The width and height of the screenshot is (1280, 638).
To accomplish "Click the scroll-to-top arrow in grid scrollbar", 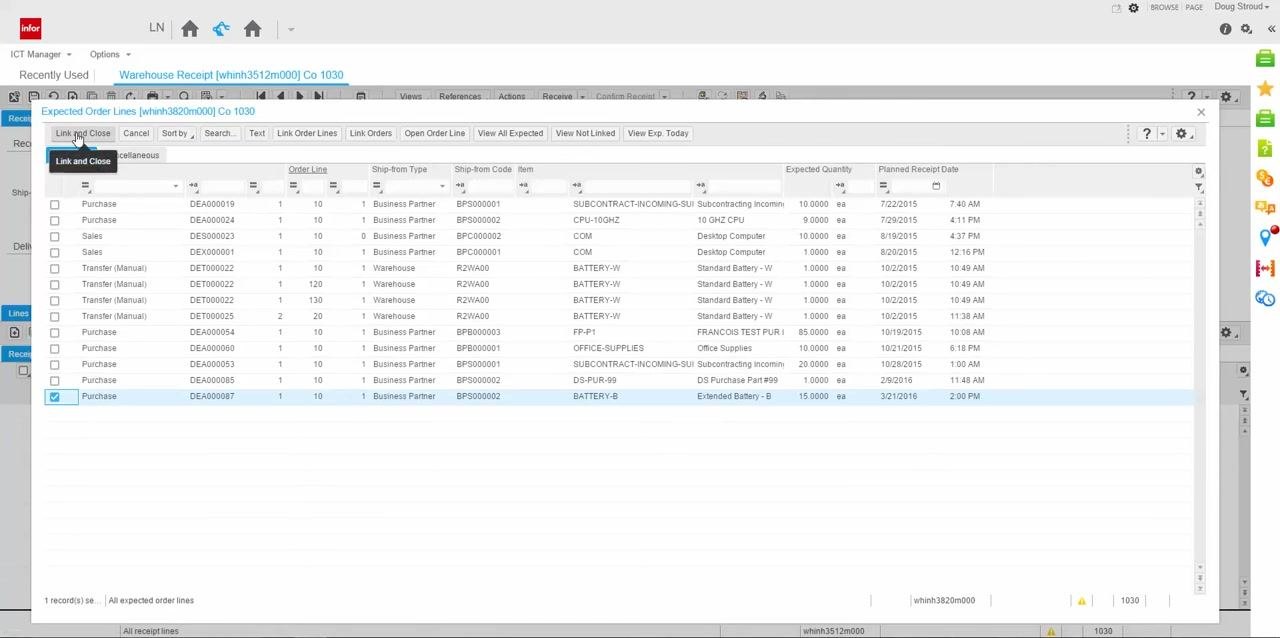I will [x=1199, y=205].
